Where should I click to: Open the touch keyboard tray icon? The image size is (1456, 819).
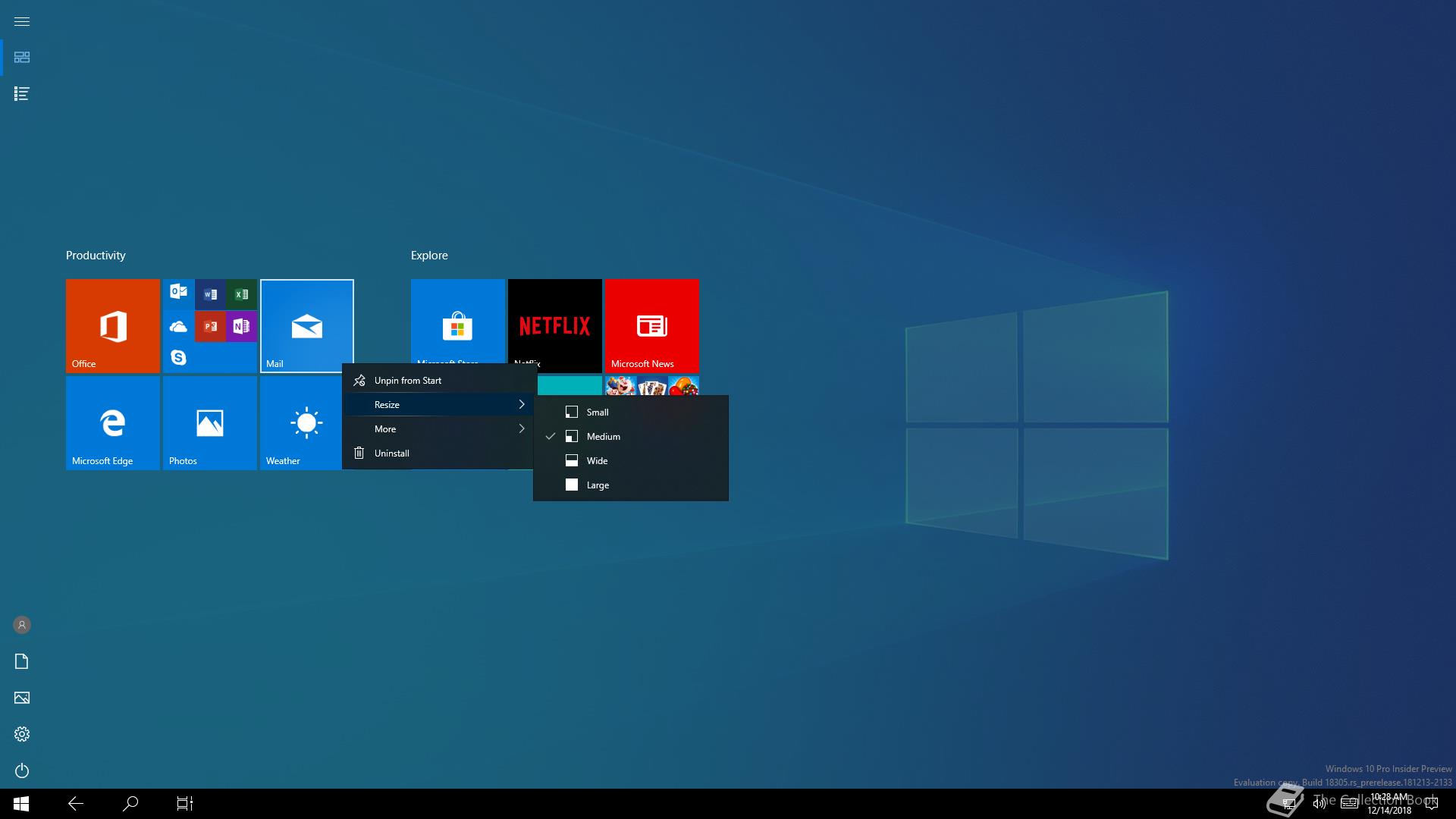(1349, 804)
